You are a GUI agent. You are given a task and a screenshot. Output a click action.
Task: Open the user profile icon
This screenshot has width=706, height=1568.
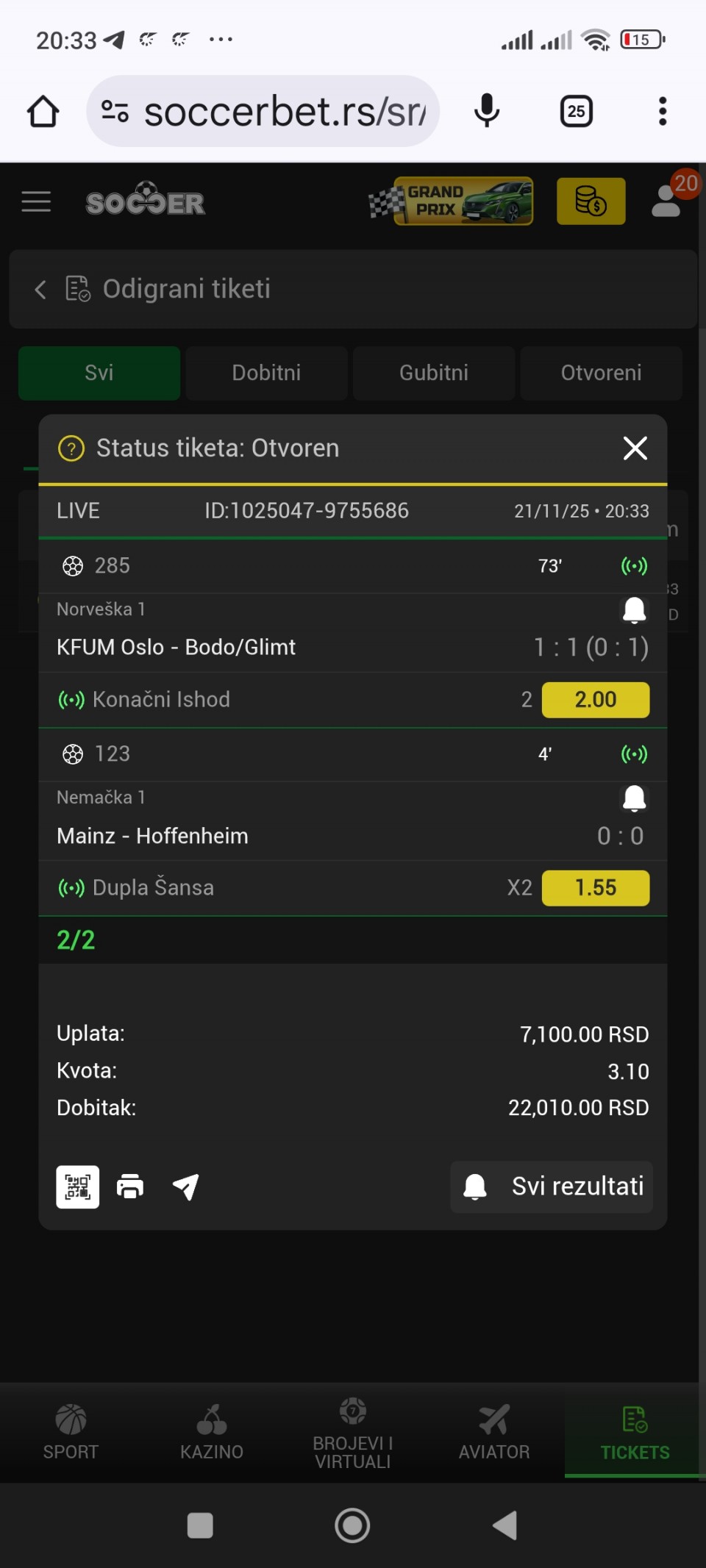coord(666,201)
